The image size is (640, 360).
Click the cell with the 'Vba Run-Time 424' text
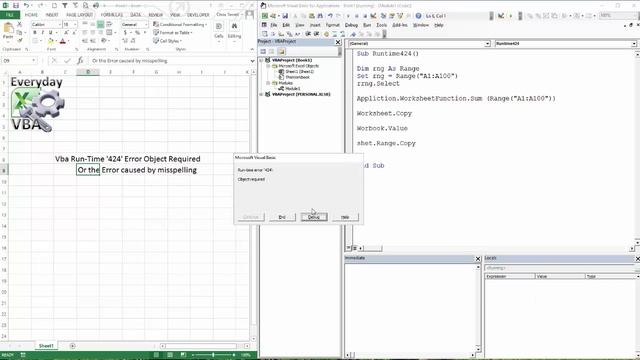[128, 159]
